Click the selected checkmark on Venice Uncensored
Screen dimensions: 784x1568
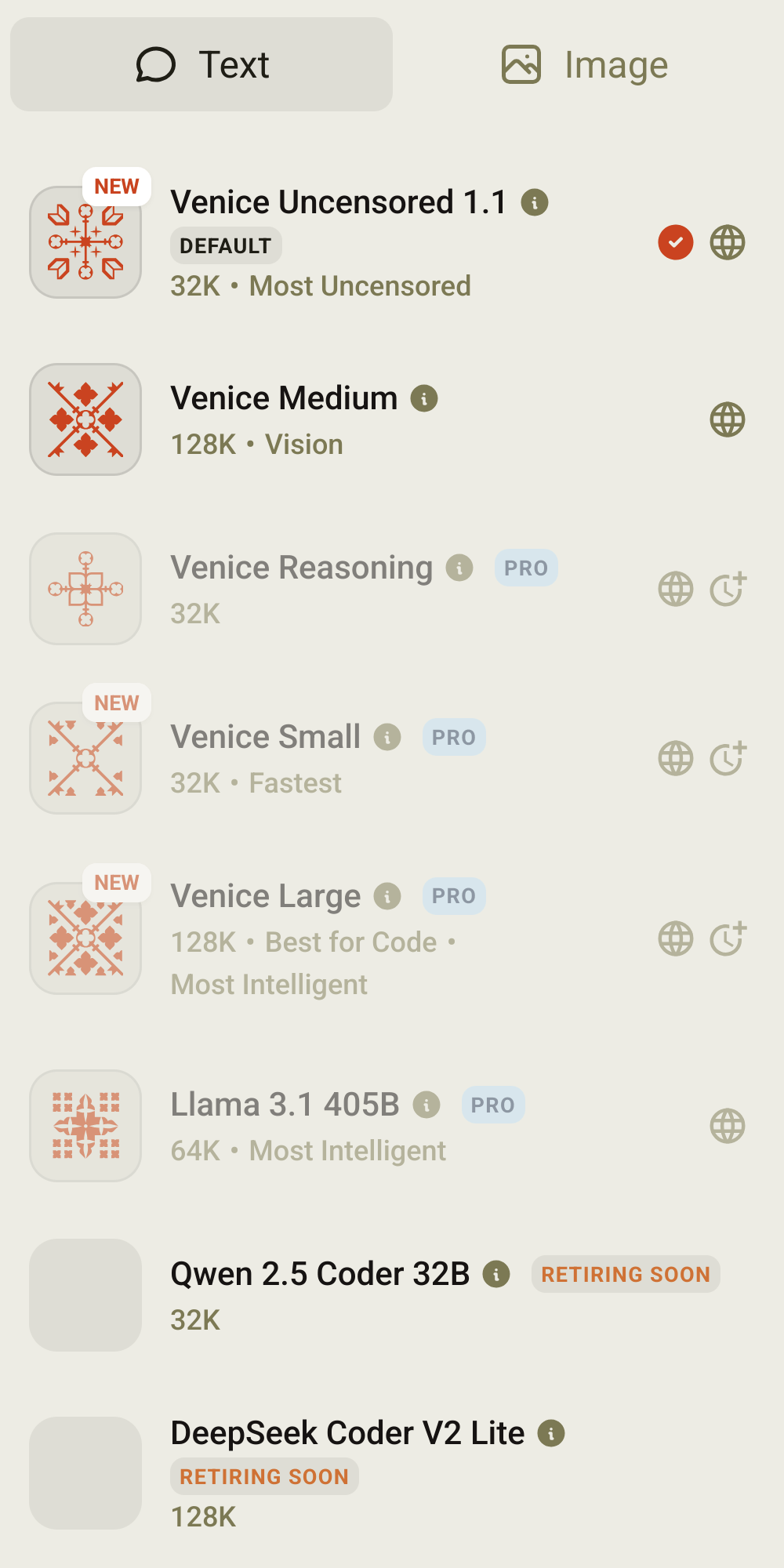pyautogui.click(x=676, y=242)
